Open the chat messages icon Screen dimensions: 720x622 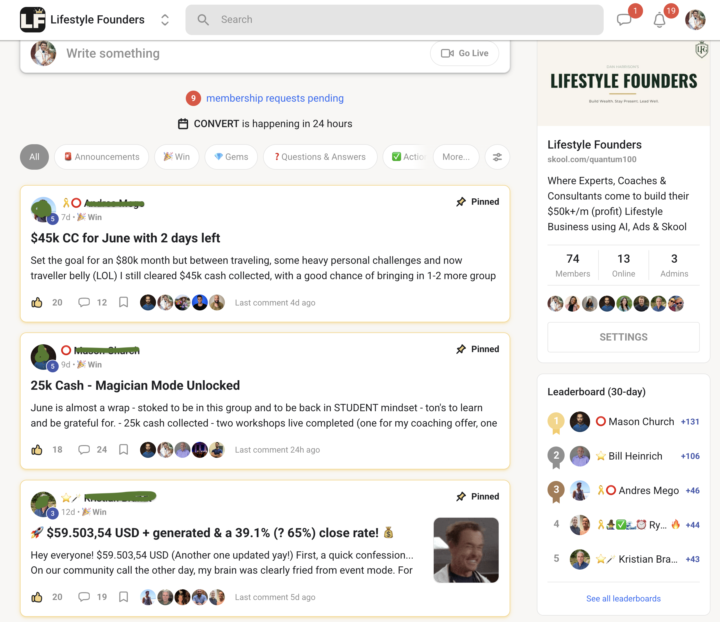click(624, 19)
